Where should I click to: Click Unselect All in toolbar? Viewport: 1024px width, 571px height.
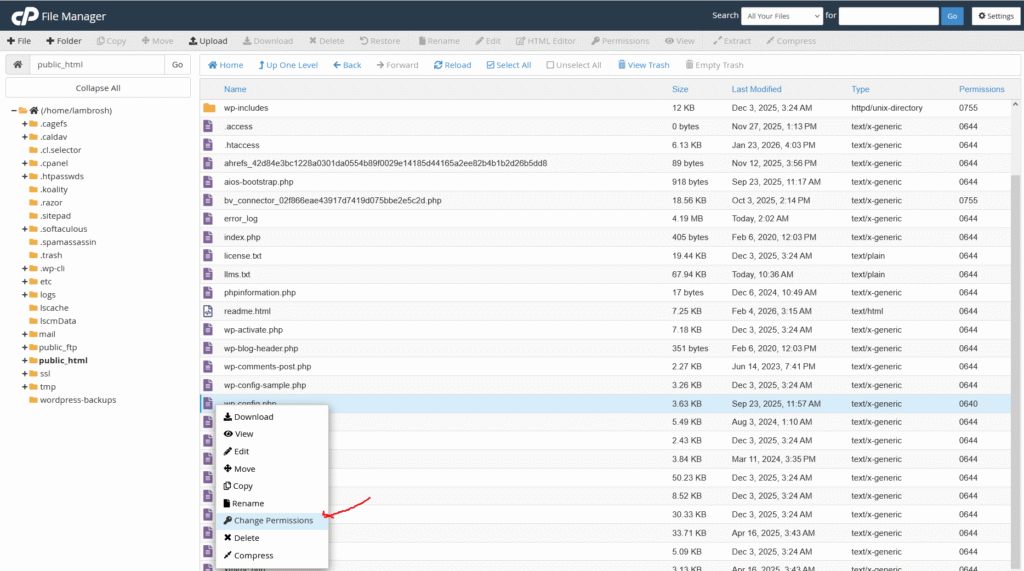click(x=573, y=65)
